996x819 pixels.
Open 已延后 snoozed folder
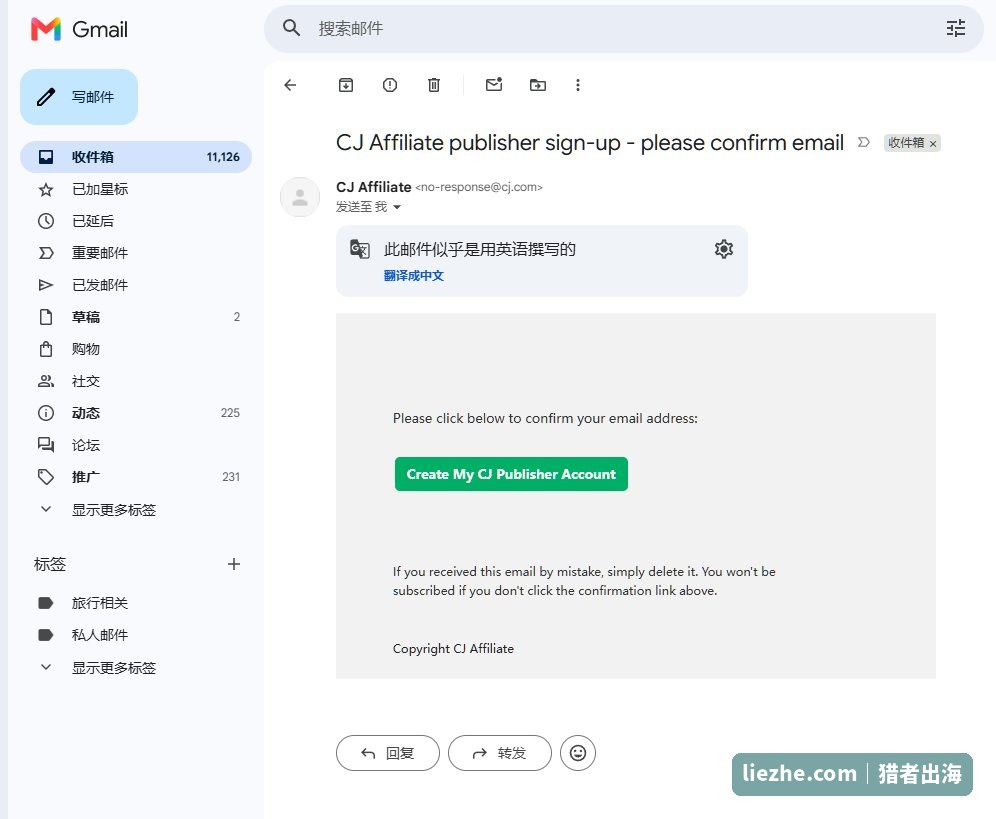136,221
